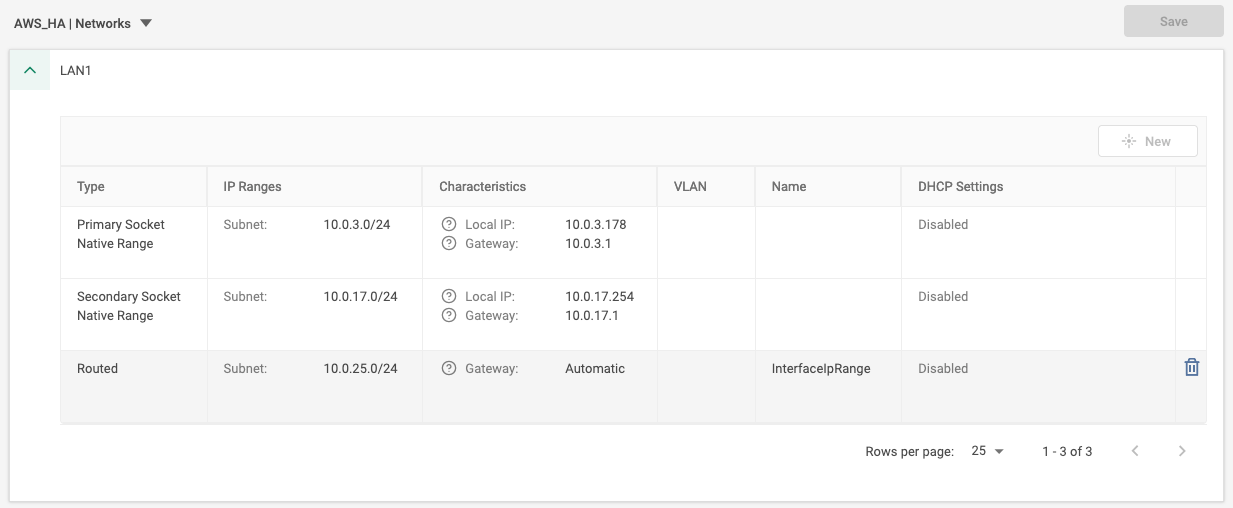Click help icon beside Automatic gateway
Screen dimensions: 1233x508
click(x=449, y=369)
